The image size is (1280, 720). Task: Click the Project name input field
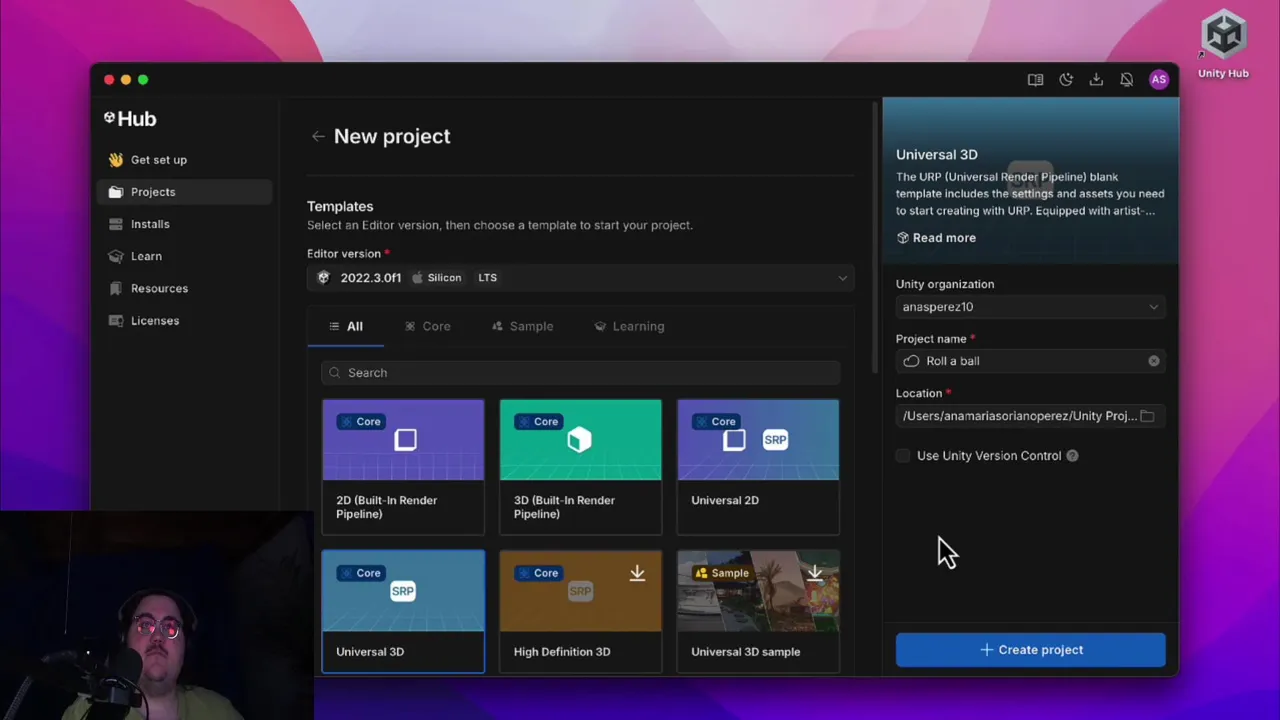1031,361
